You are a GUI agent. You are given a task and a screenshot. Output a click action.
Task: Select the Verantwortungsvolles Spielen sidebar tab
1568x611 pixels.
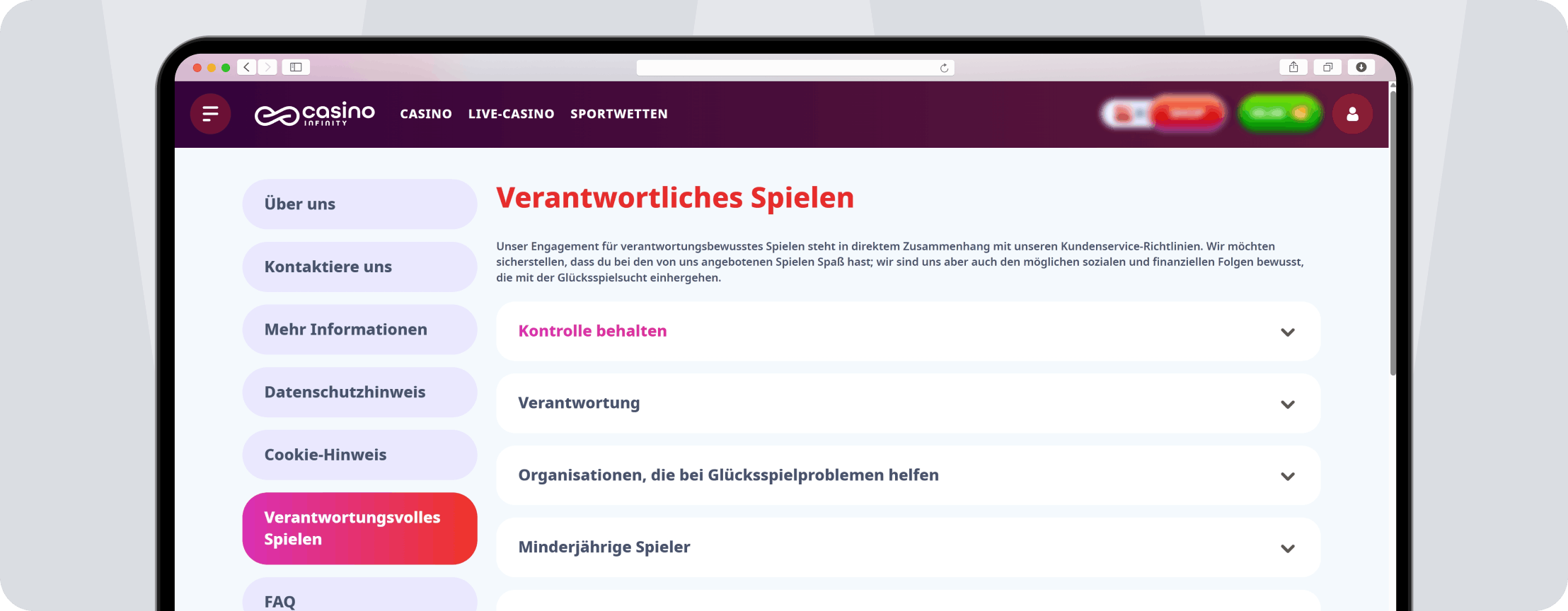[x=359, y=528]
